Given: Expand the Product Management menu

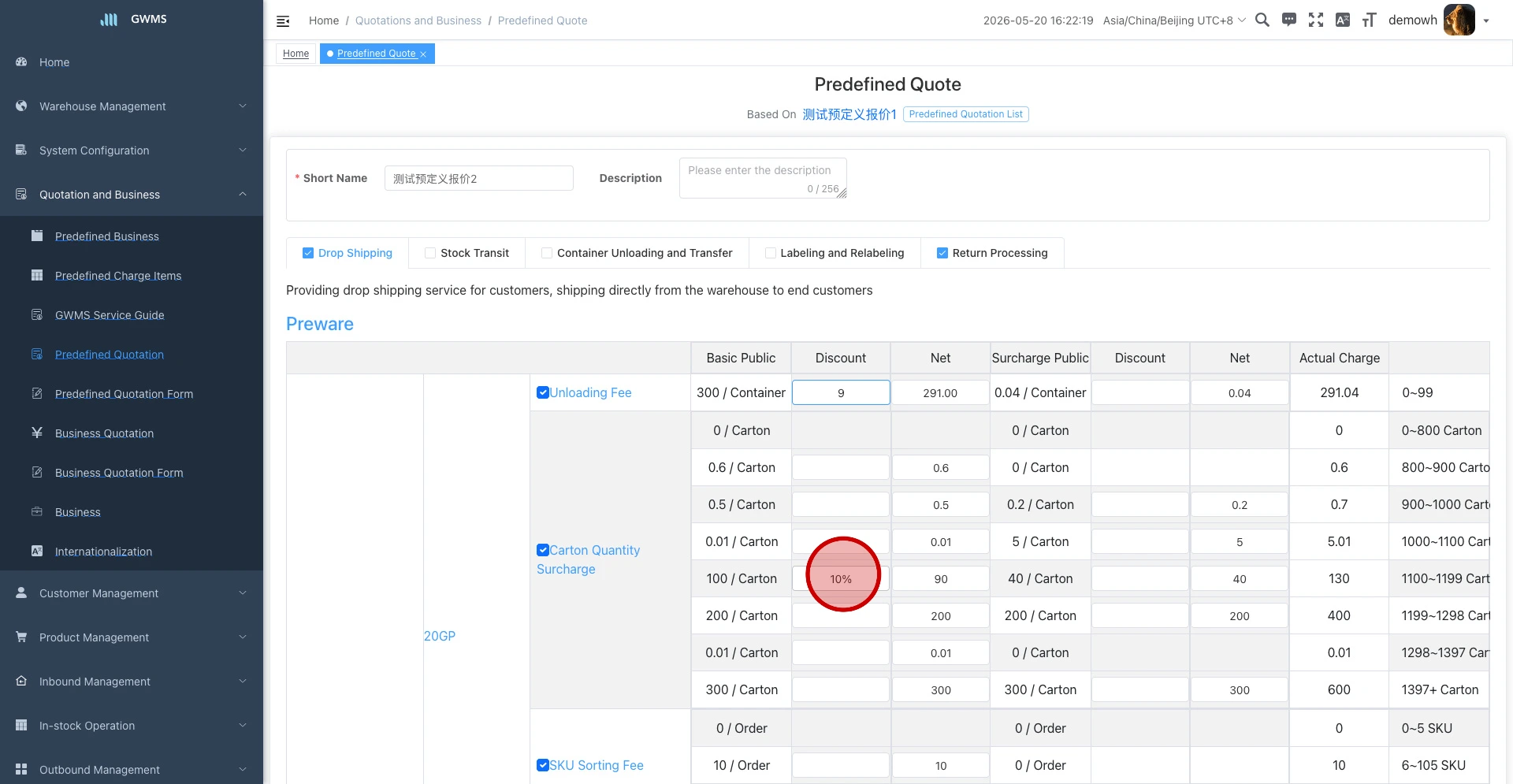Looking at the screenshot, I should [x=243, y=637].
